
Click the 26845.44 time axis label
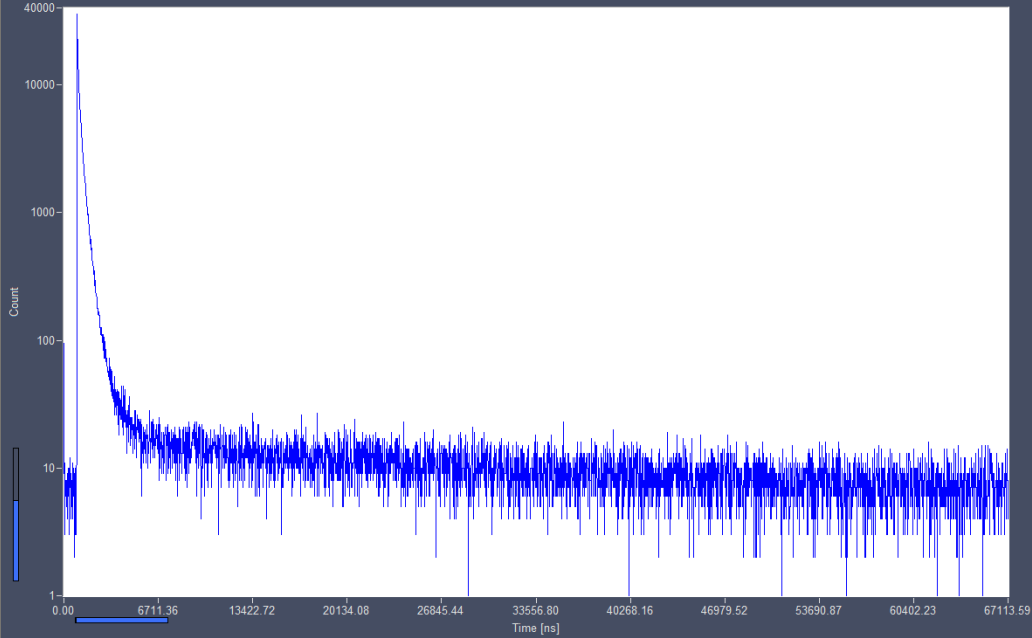point(440,610)
